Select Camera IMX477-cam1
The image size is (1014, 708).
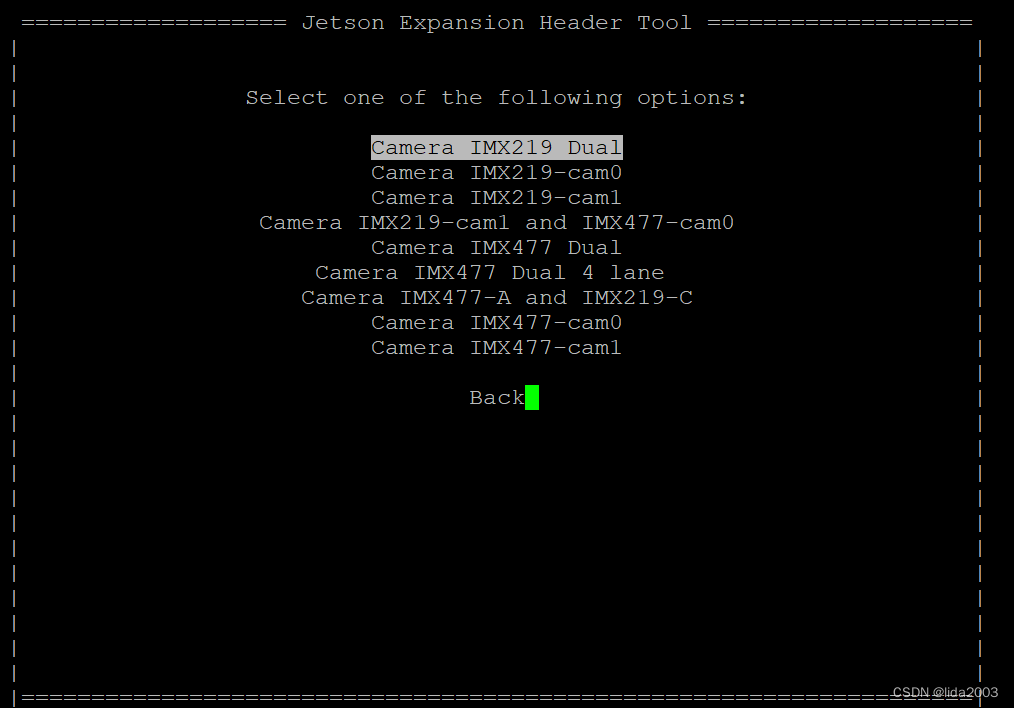[496, 347]
